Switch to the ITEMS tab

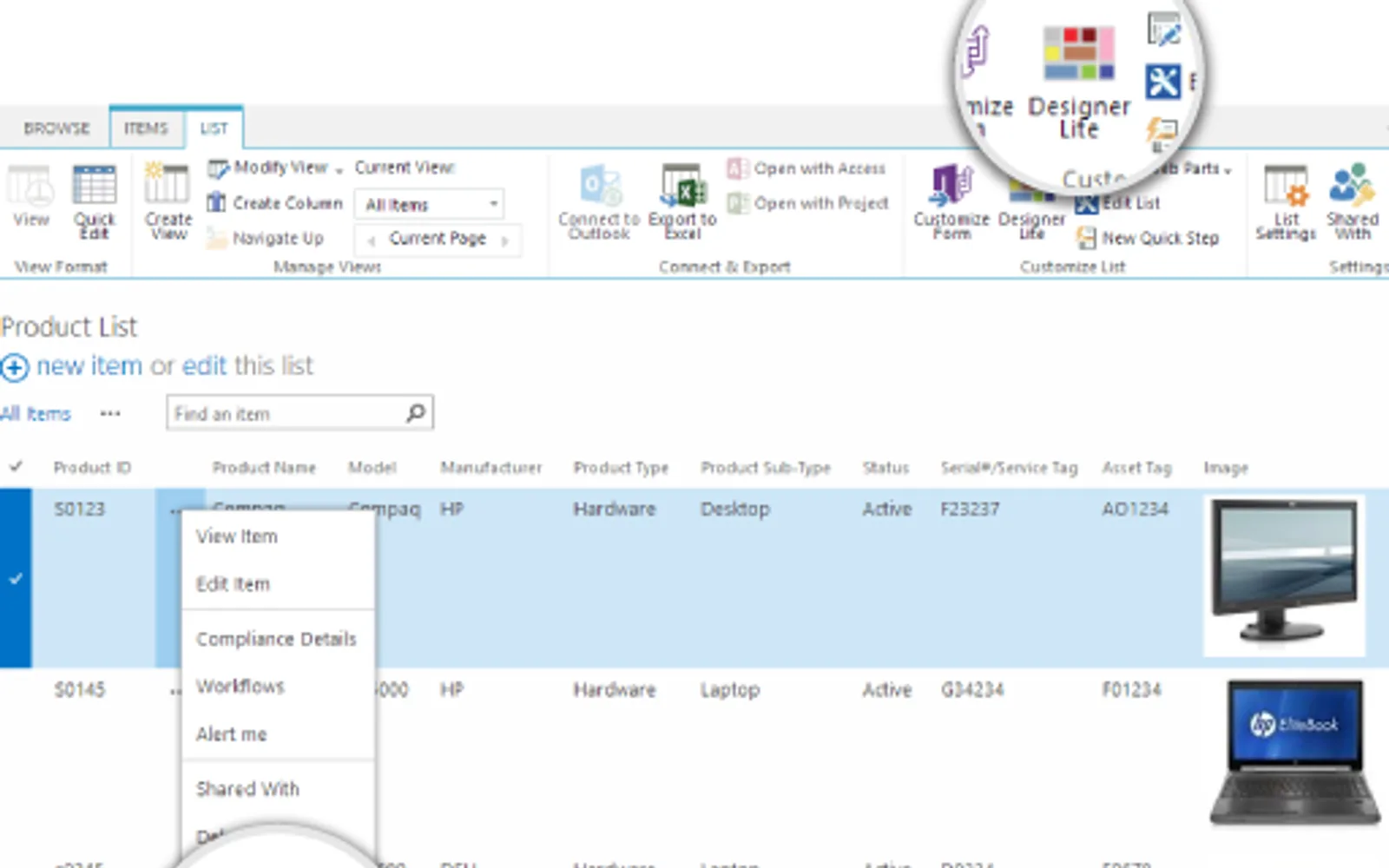pos(145,128)
